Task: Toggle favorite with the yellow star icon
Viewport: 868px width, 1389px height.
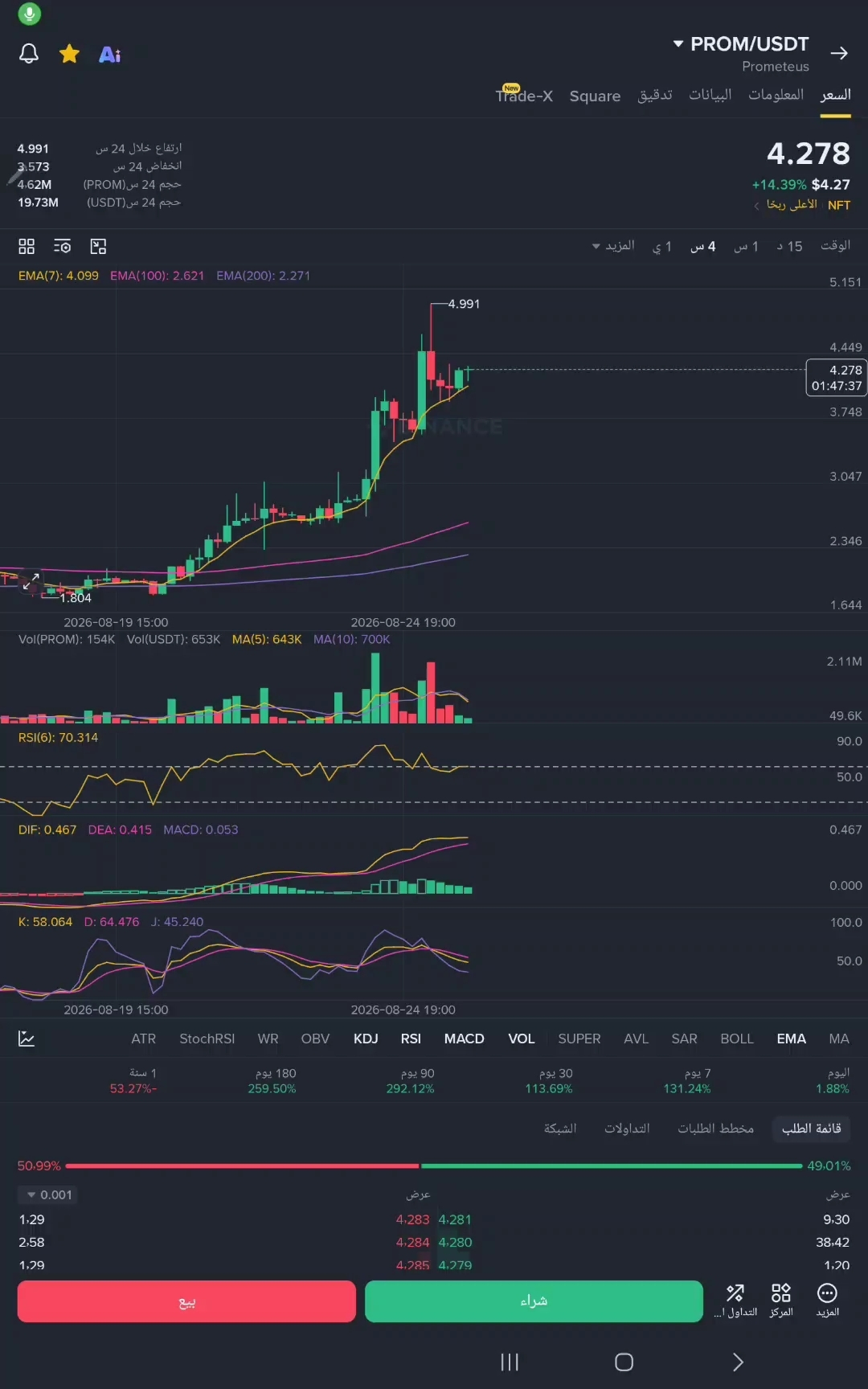Action: (x=70, y=54)
